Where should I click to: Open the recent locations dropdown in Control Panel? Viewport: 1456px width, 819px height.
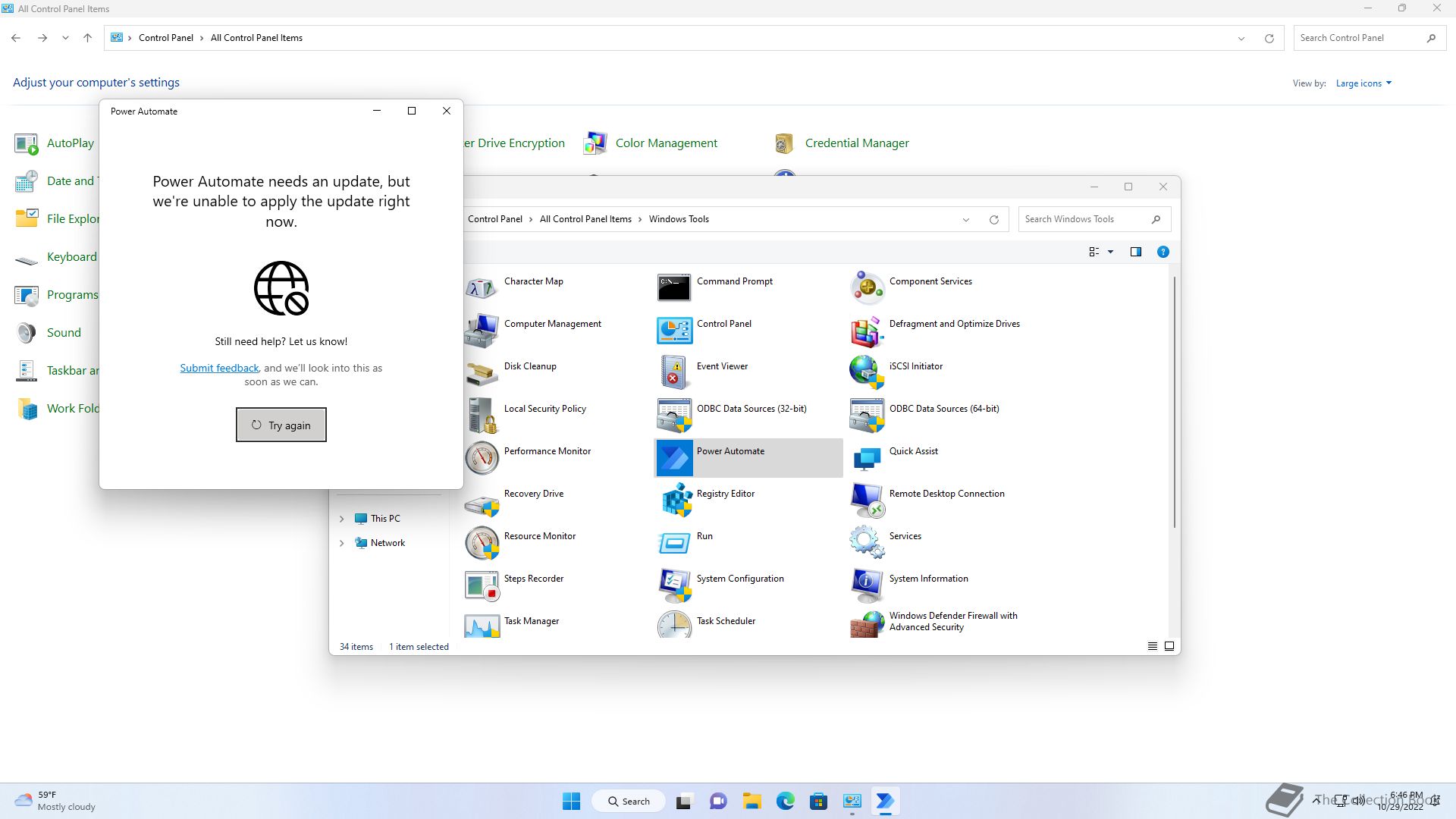65,38
